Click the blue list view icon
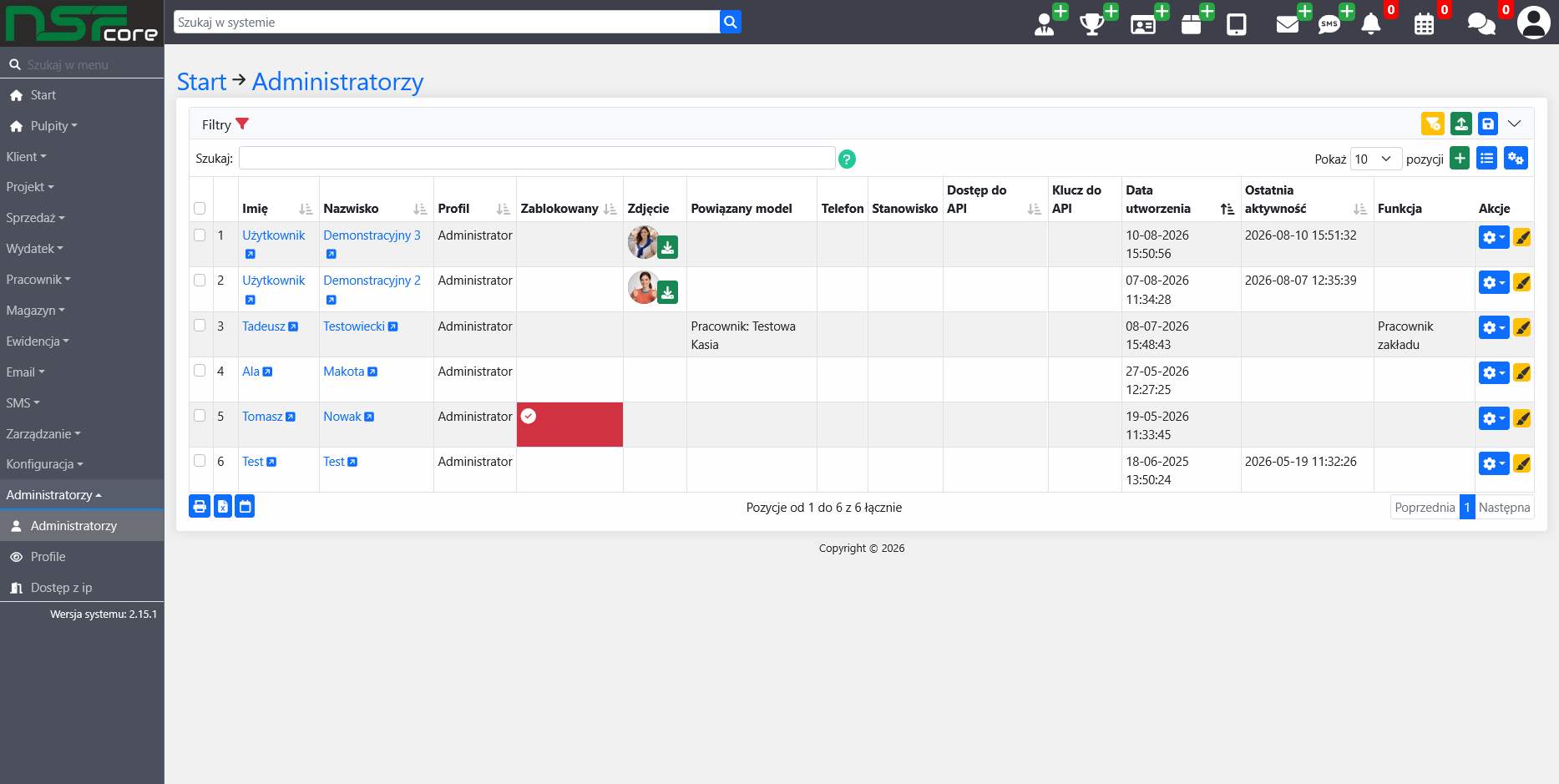Image resolution: width=1559 pixels, height=784 pixels. point(1487,158)
